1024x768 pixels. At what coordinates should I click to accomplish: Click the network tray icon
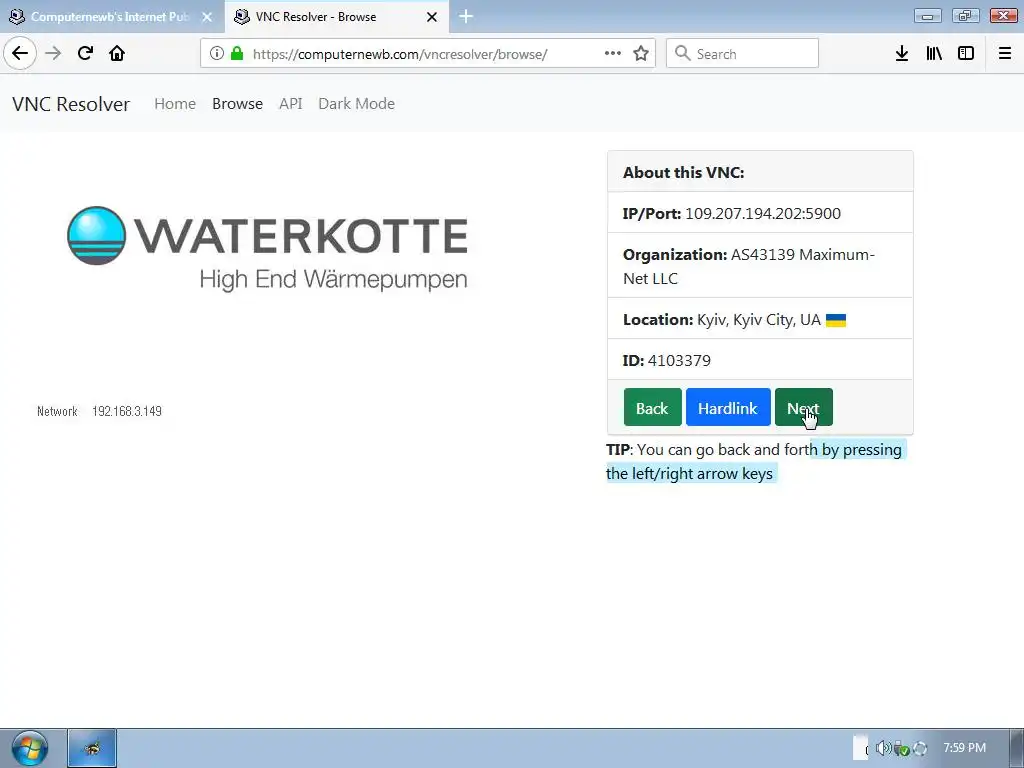coord(901,748)
